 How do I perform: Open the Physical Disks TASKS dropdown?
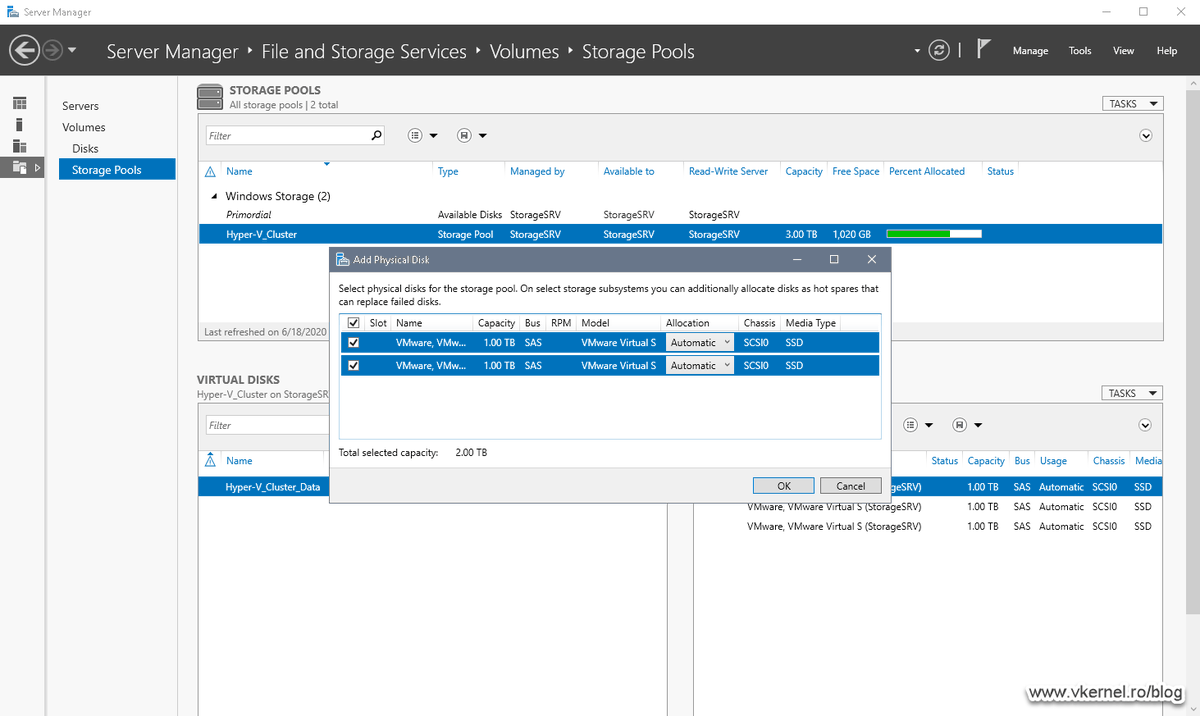(1133, 394)
